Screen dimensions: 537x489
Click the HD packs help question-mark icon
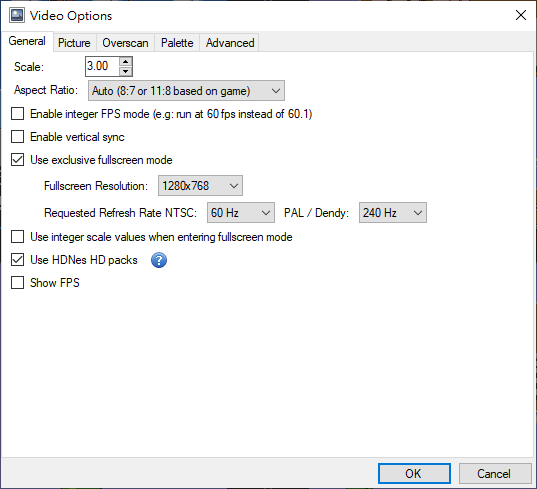pyautogui.click(x=159, y=260)
